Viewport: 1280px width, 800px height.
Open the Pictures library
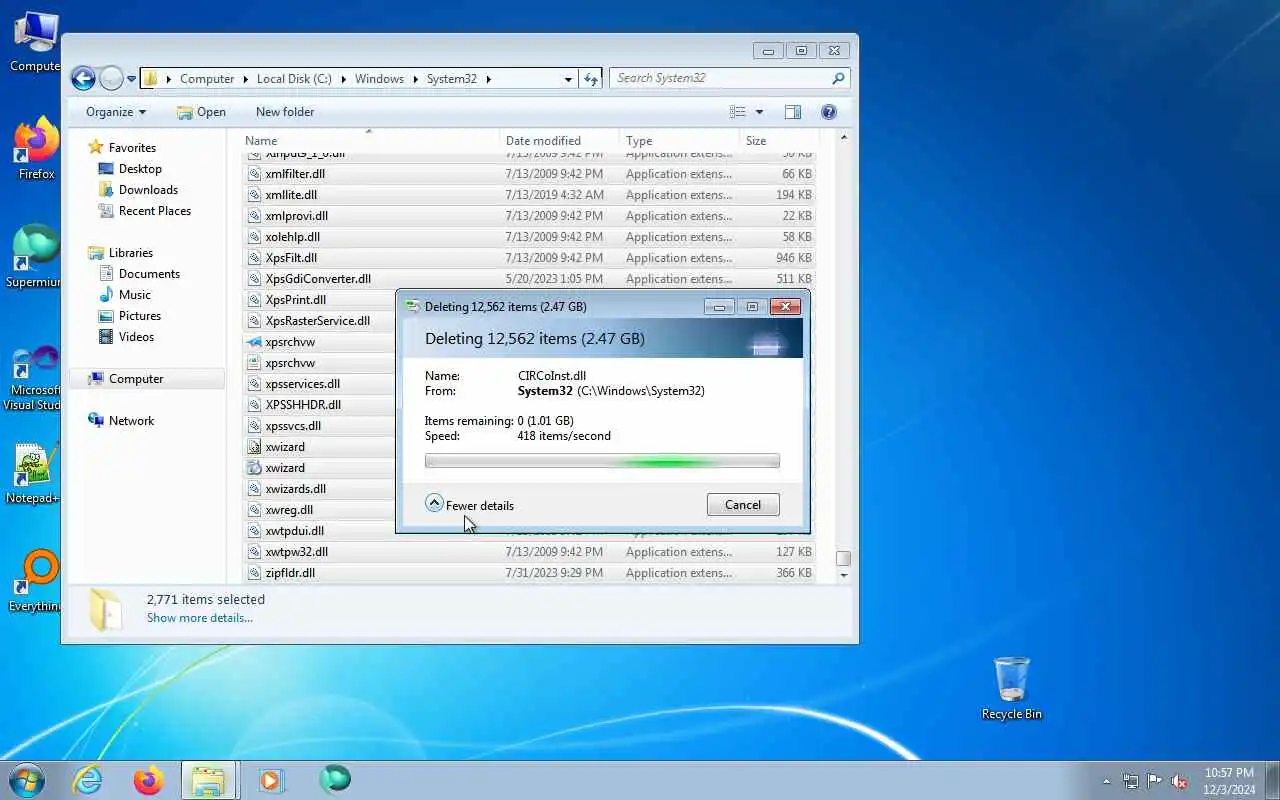(x=139, y=316)
